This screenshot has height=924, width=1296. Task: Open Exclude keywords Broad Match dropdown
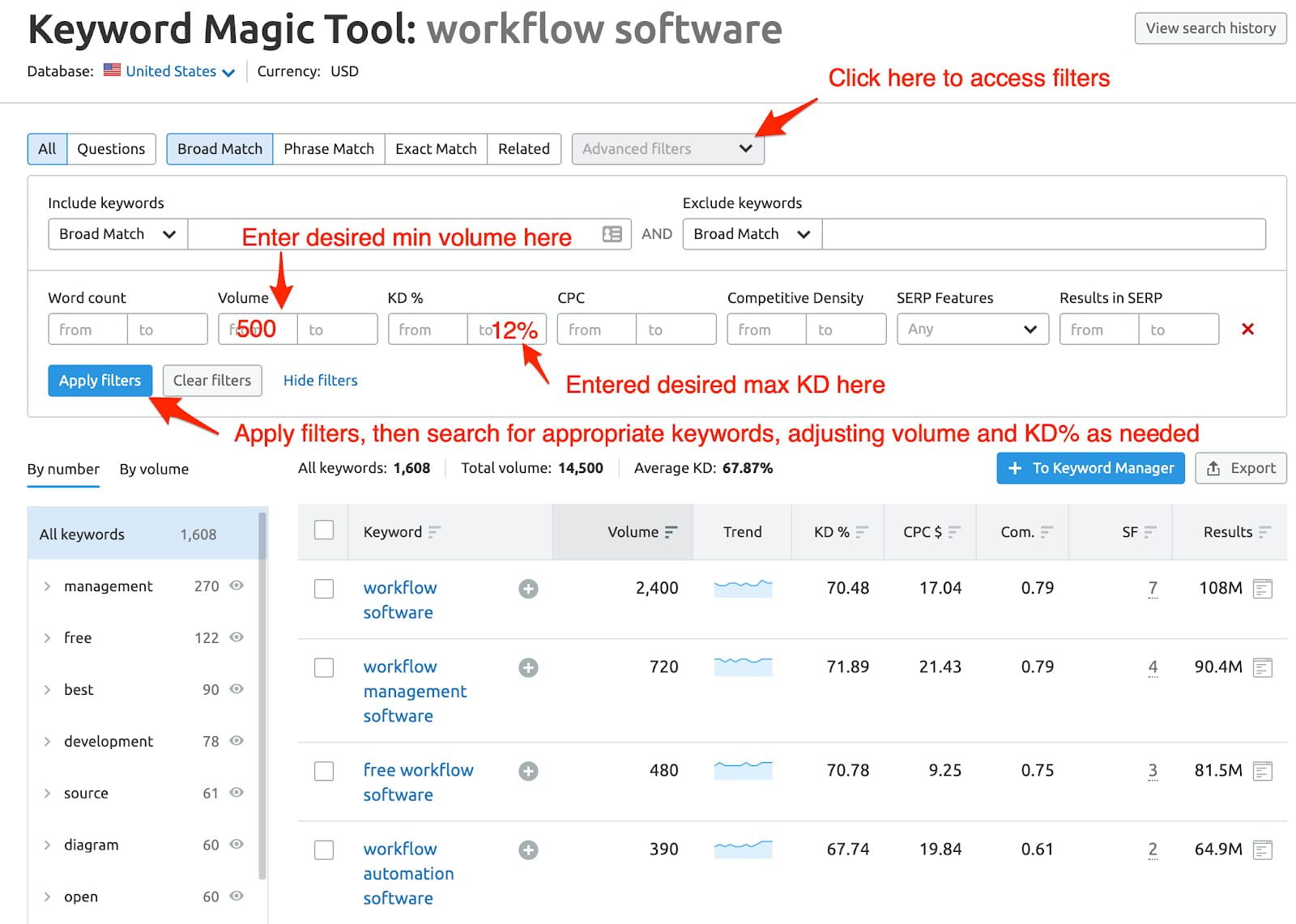tap(752, 234)
